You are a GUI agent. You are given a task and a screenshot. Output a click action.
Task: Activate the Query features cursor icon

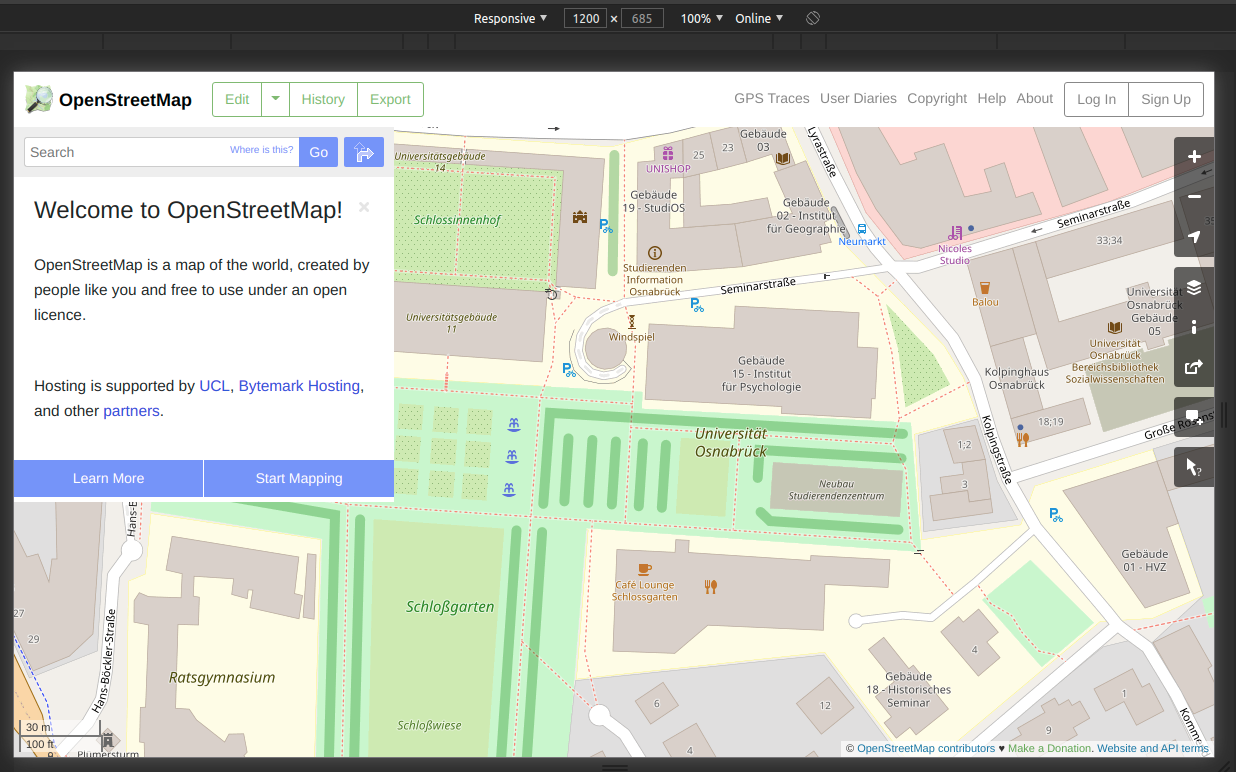point(1194,467)
